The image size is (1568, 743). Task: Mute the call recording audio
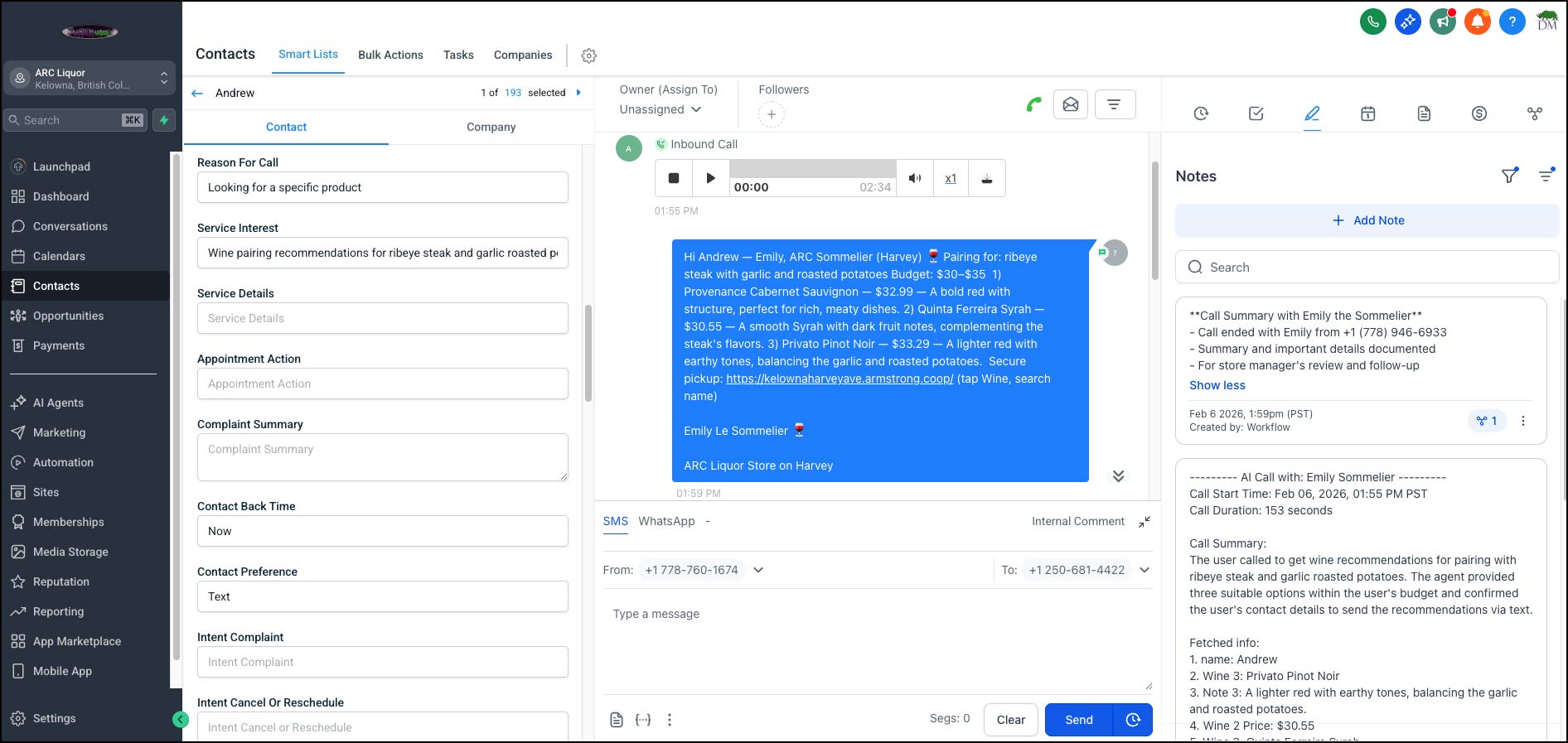914,178
